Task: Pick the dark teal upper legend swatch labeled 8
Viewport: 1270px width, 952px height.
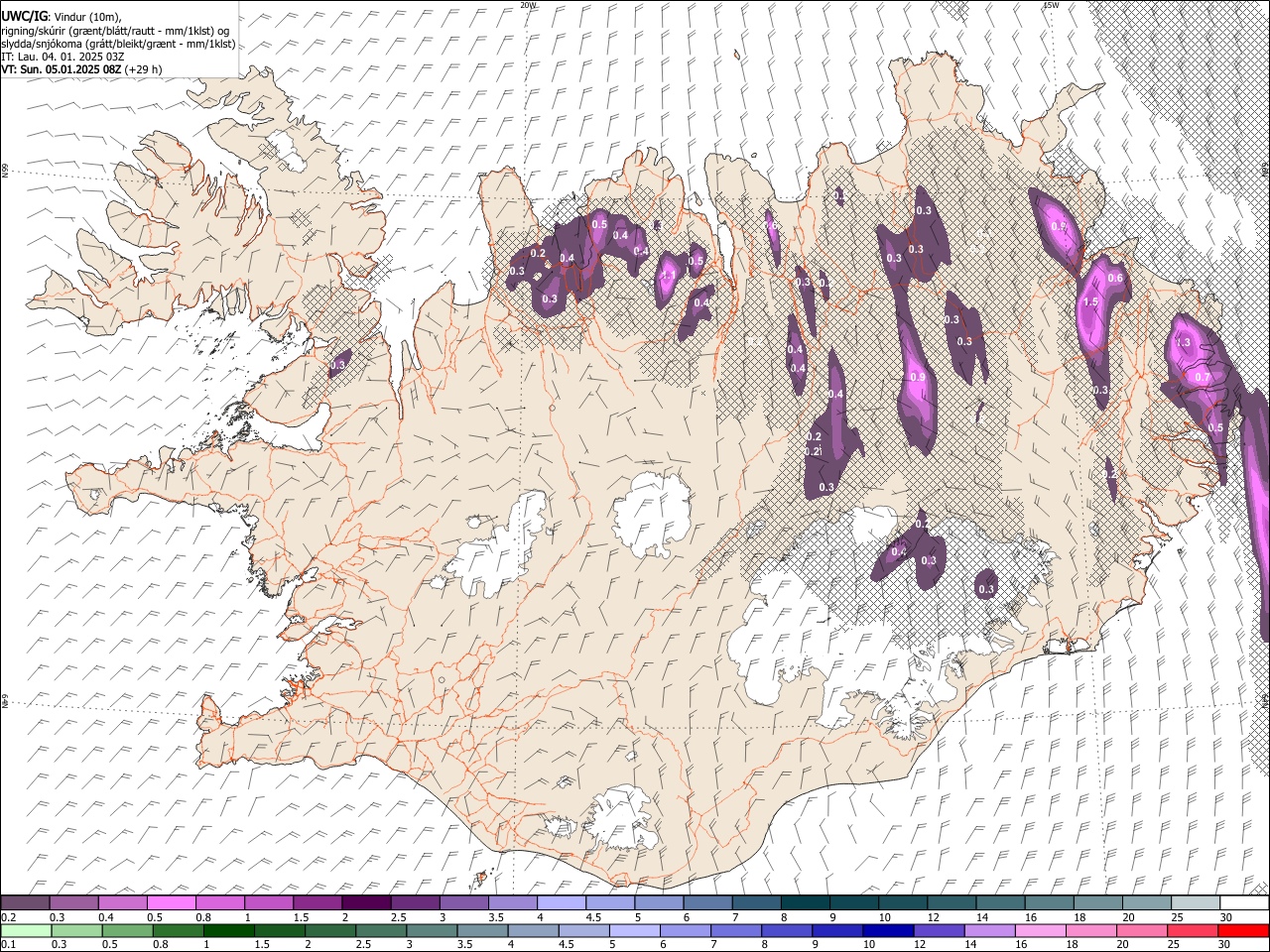Action: 806,902
